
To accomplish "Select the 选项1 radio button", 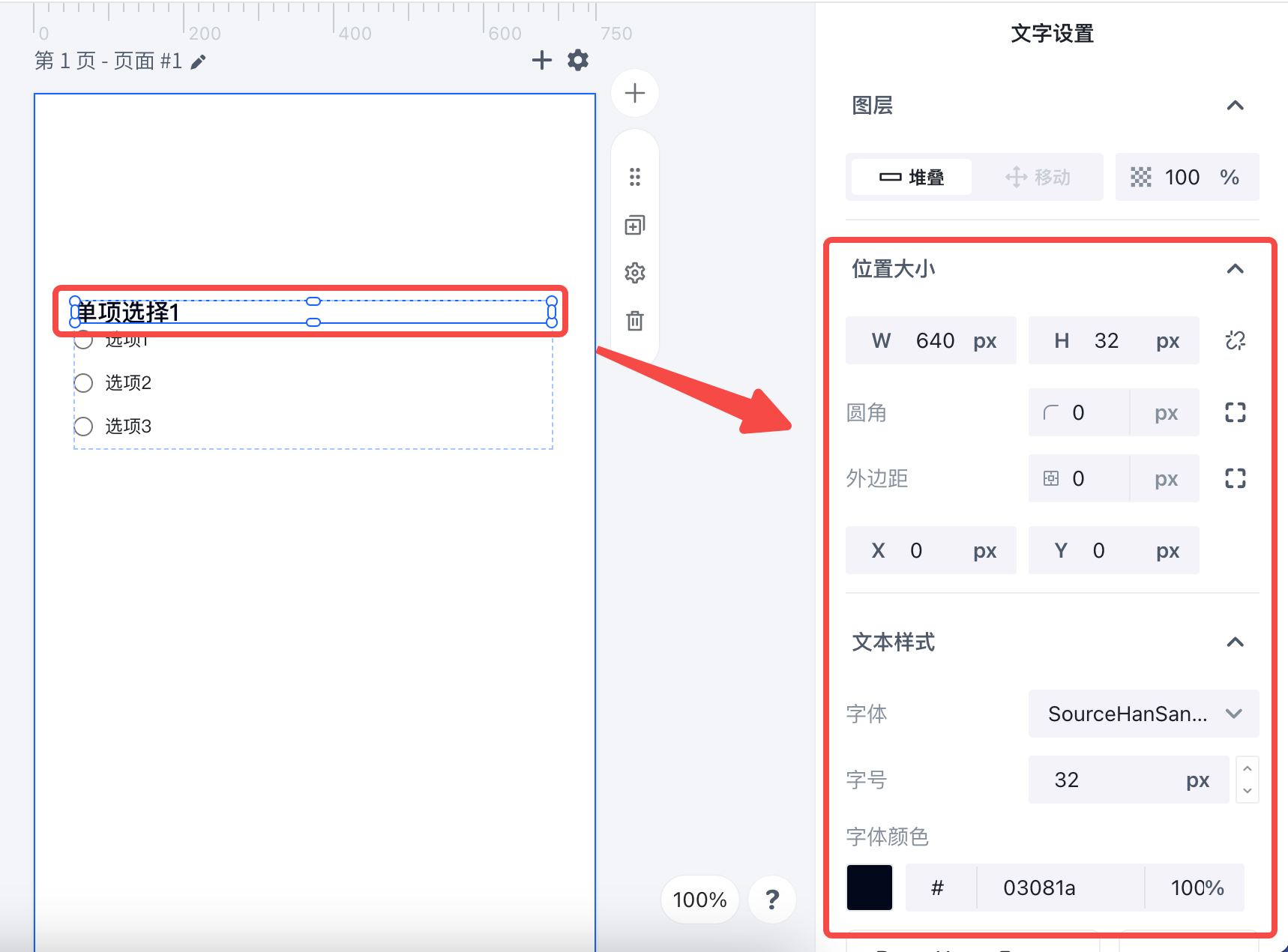I will coord(83,340).
